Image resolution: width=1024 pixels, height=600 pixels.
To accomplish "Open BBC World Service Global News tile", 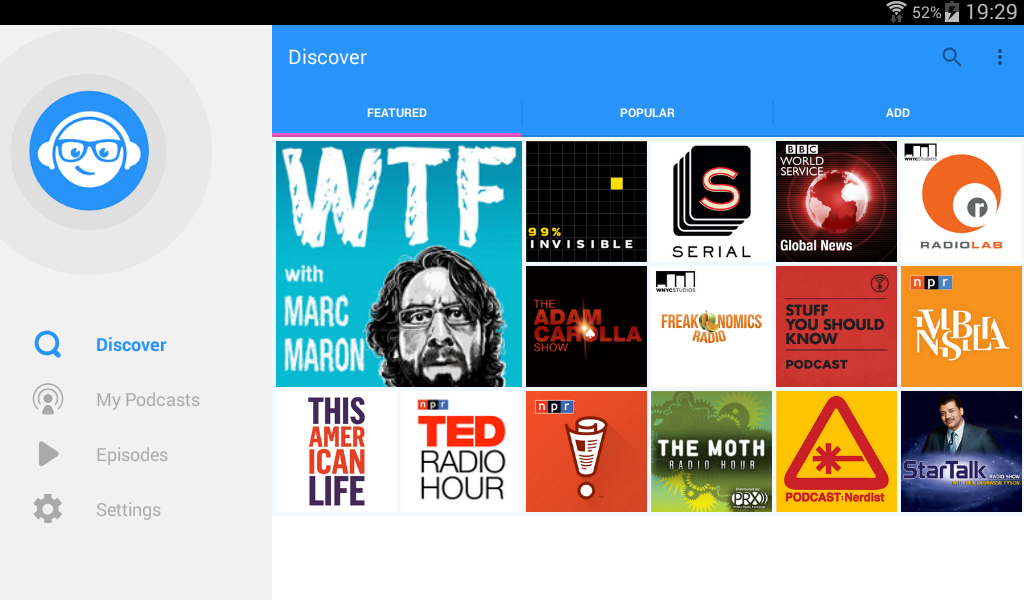I will (836, 201).
